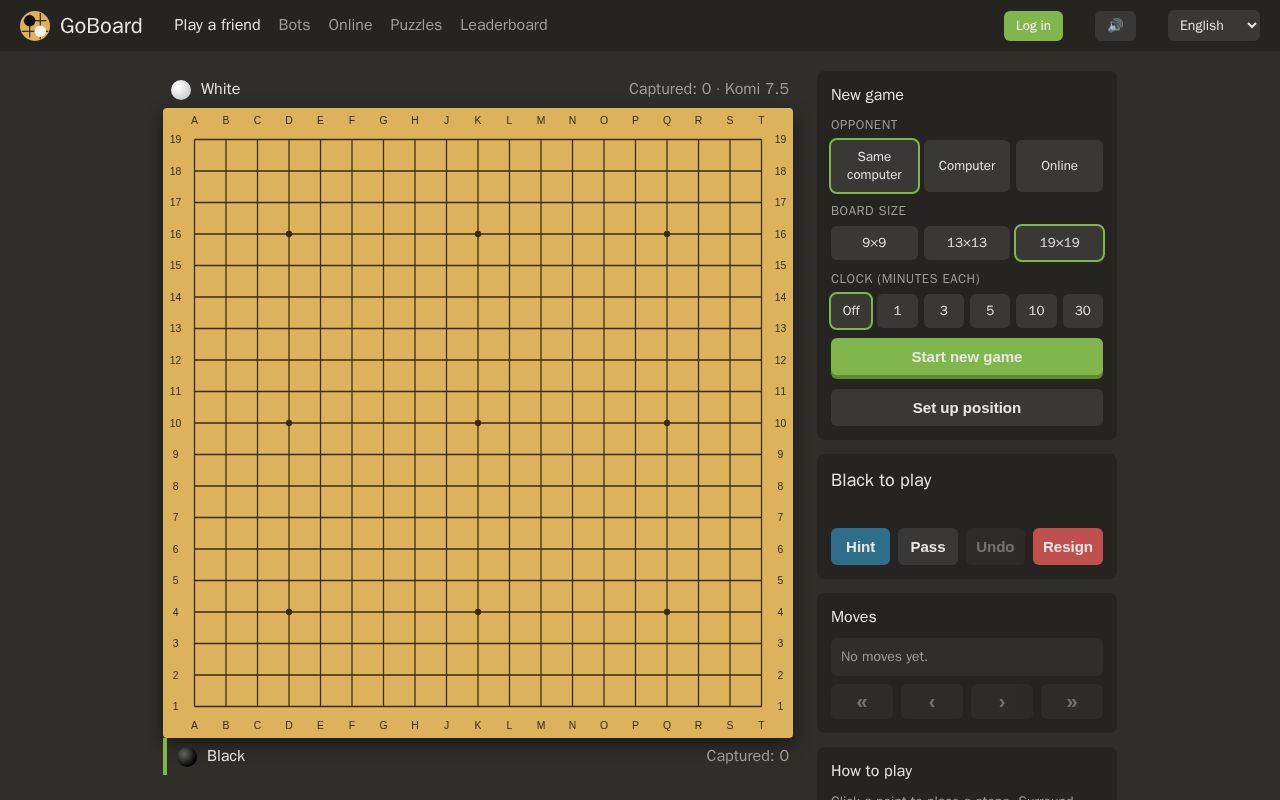Click the GoBoard title text

point(101,26)
